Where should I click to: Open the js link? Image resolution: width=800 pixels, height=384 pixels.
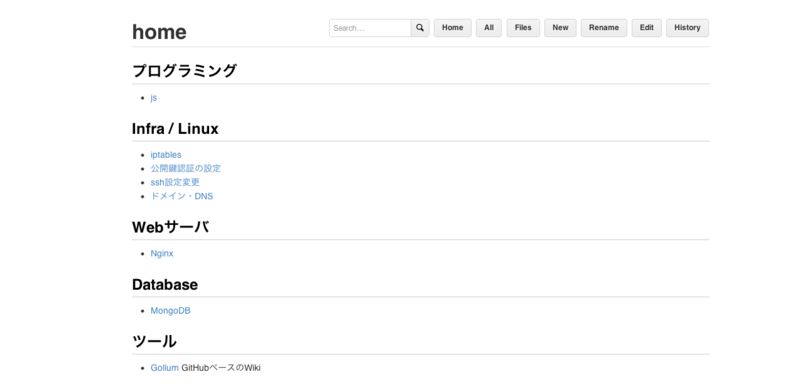(x=154, y=98)
